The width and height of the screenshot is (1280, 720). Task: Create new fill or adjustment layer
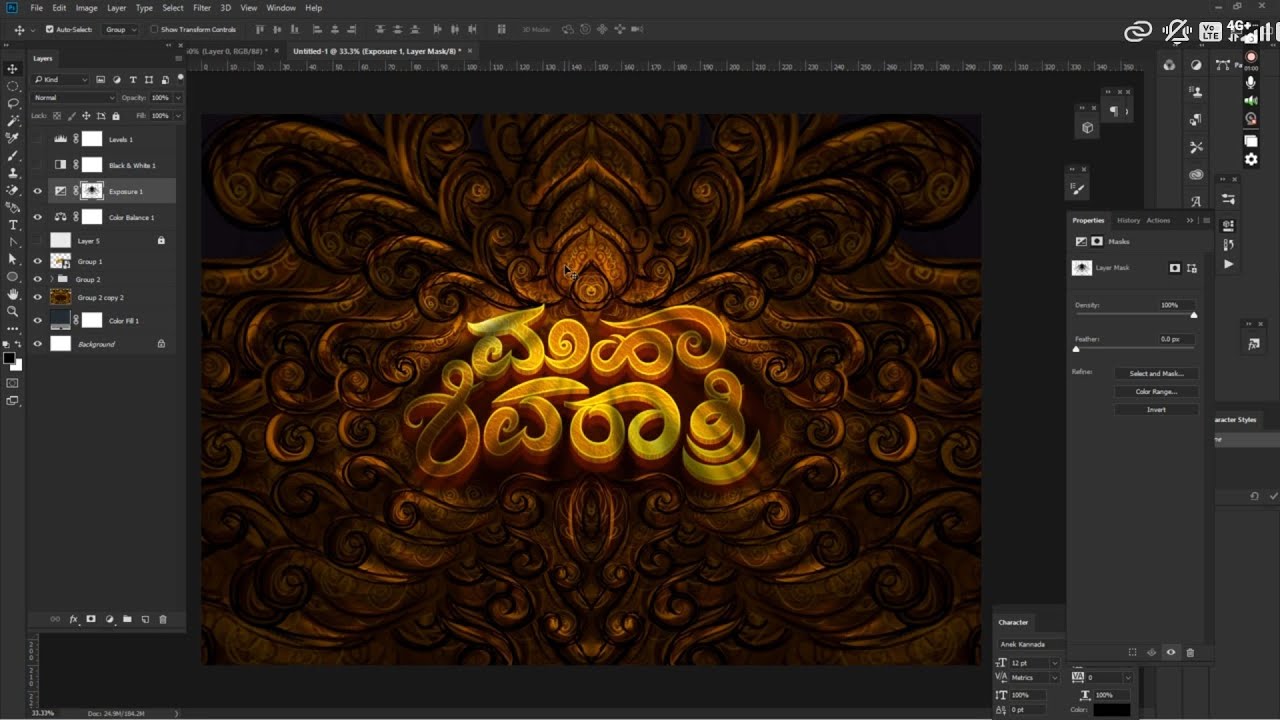click(109, 620)
